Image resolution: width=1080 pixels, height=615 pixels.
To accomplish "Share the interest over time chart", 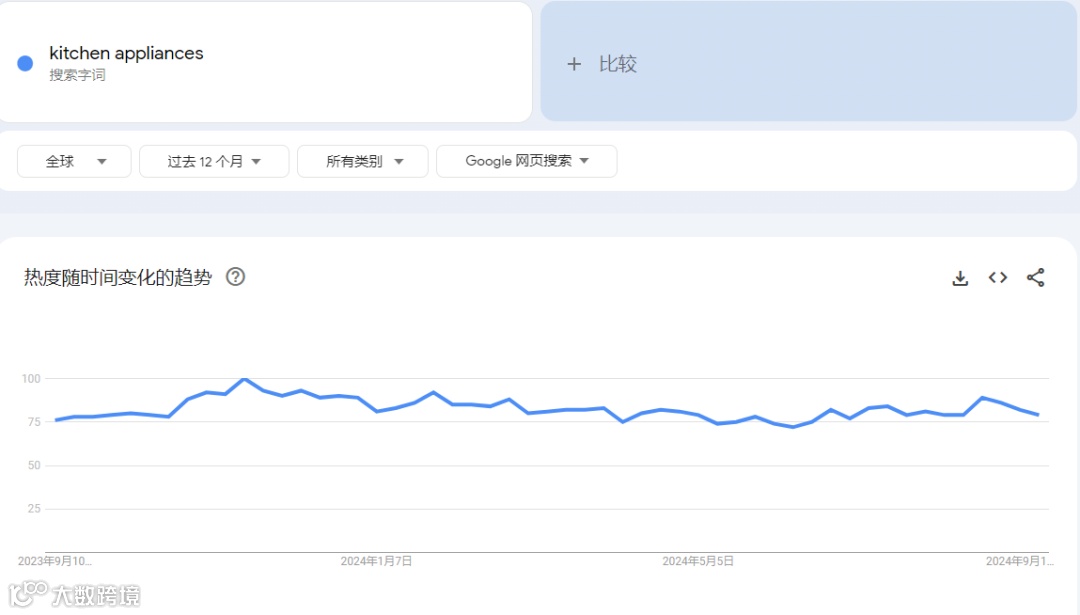I will (1035, 278).
